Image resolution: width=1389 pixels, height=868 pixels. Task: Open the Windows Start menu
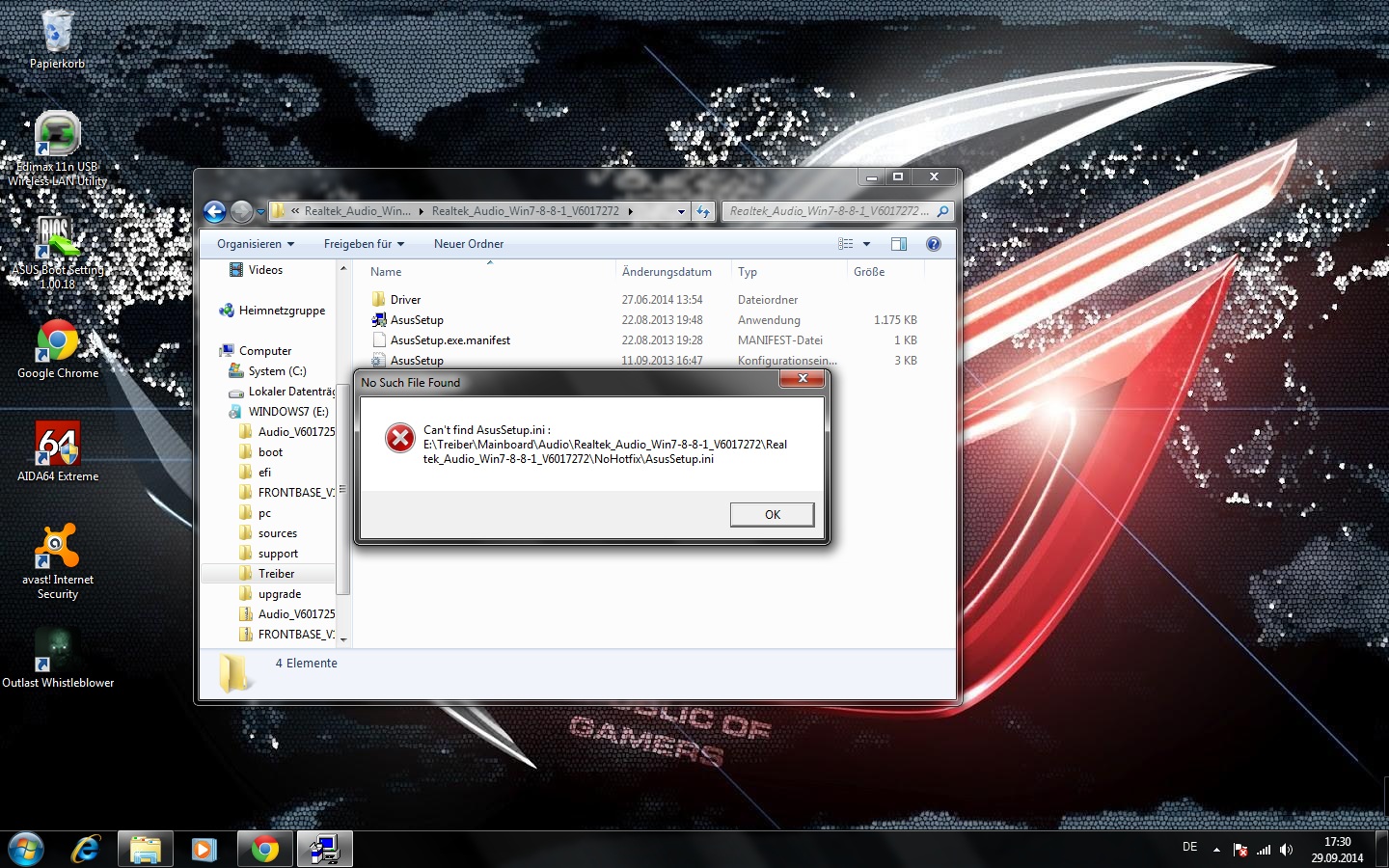point(26,849)
